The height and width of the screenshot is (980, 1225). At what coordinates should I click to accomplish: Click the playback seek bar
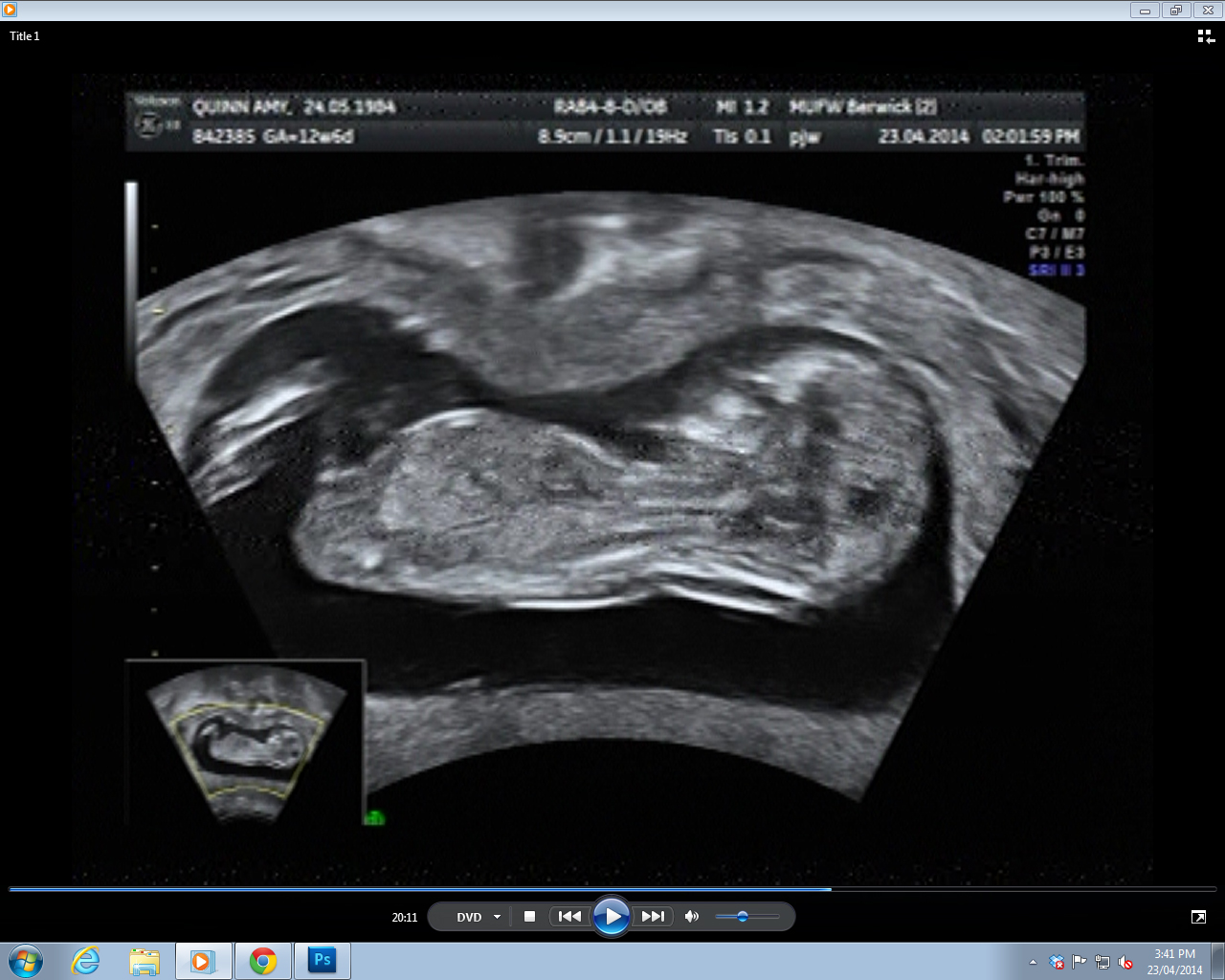612,889
